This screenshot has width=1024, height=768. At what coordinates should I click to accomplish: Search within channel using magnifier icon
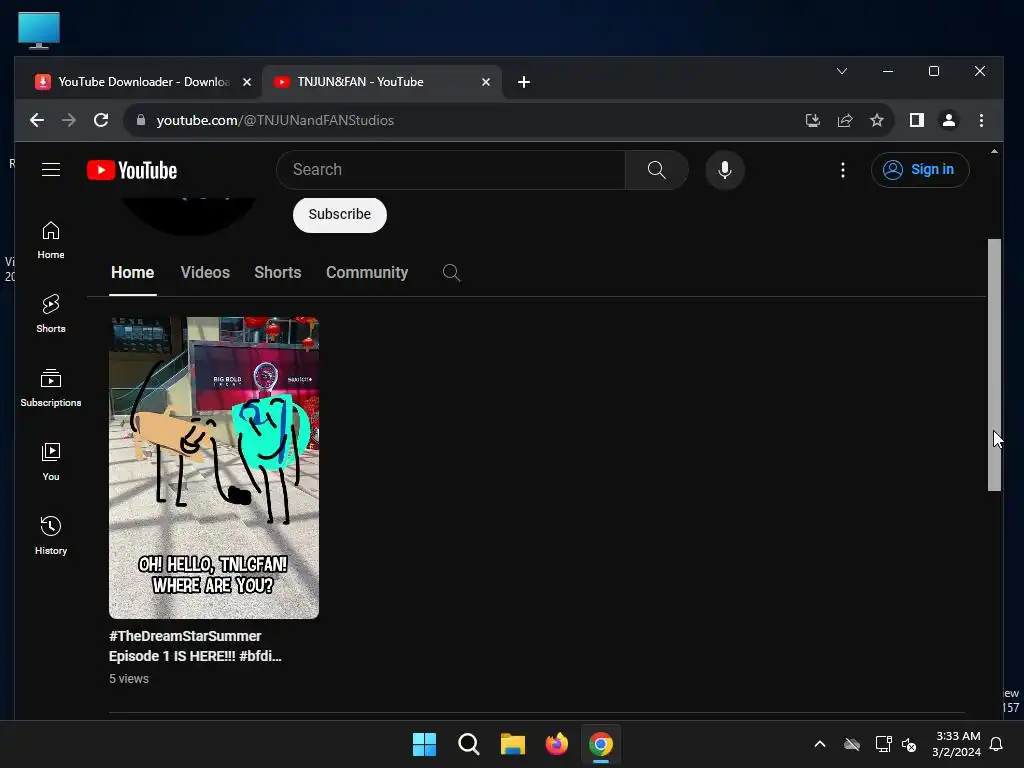[451, 272]
